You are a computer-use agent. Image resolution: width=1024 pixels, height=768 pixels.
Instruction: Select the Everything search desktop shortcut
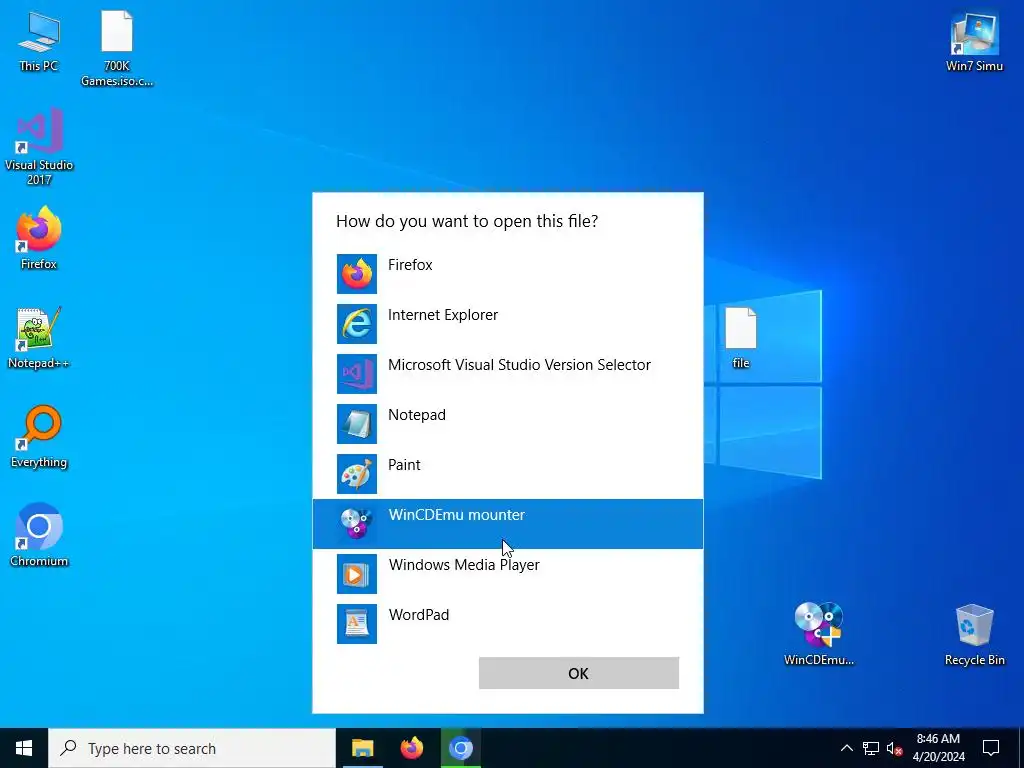(39, 437)
